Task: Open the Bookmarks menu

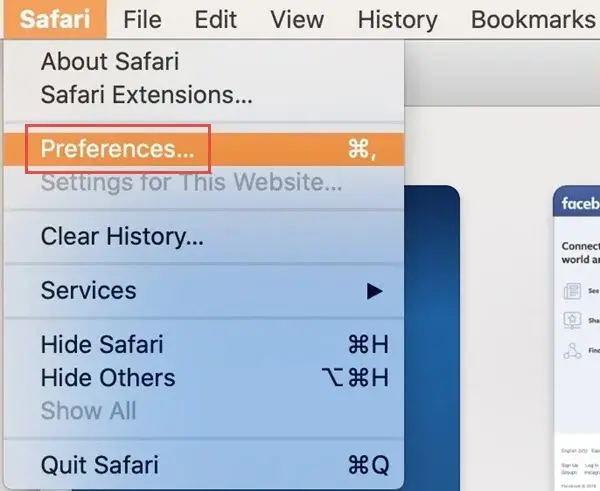Action: (x=533, y=19)
